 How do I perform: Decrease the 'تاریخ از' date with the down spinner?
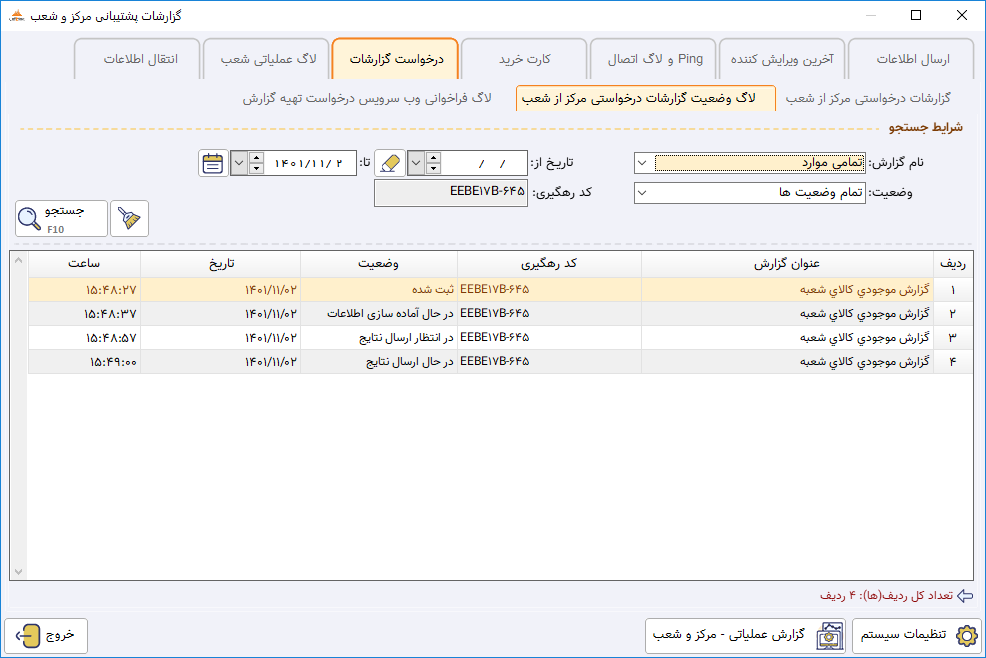[433, 169]
